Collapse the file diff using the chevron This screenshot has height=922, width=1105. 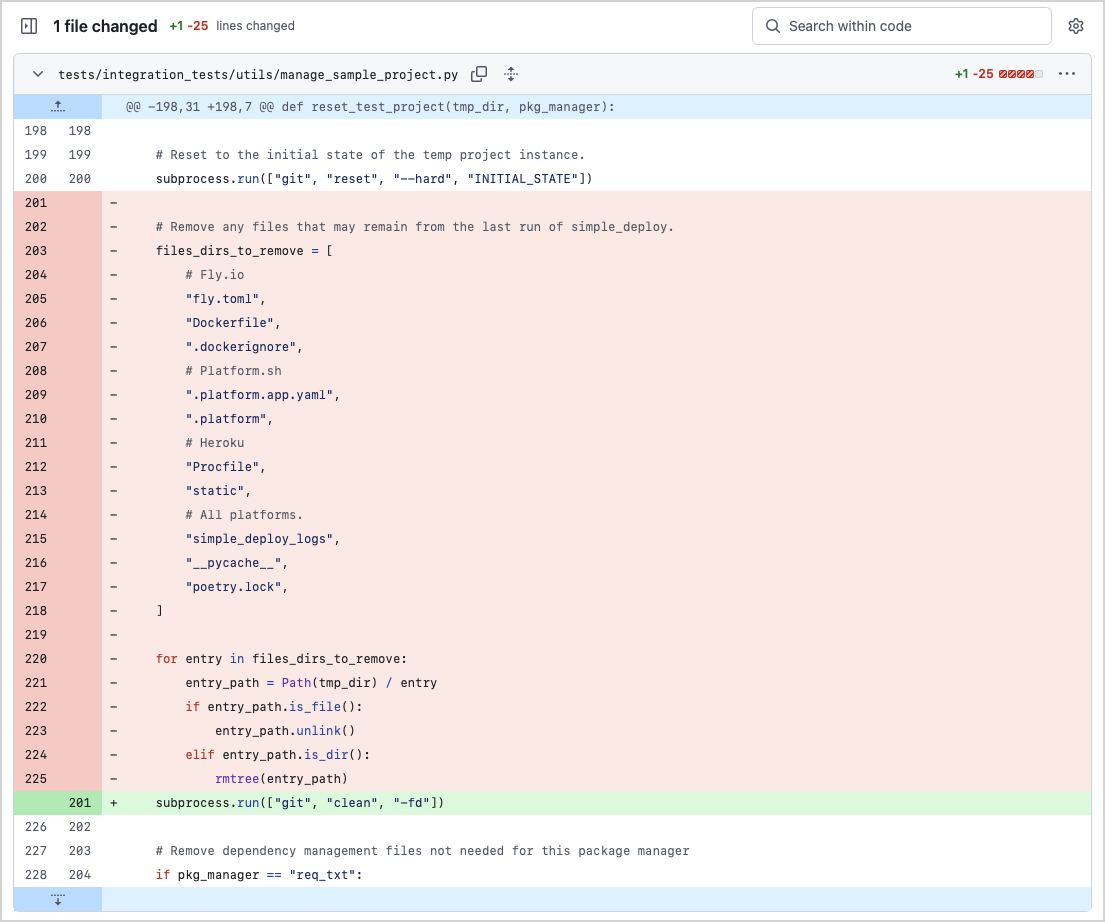point(38,73)
